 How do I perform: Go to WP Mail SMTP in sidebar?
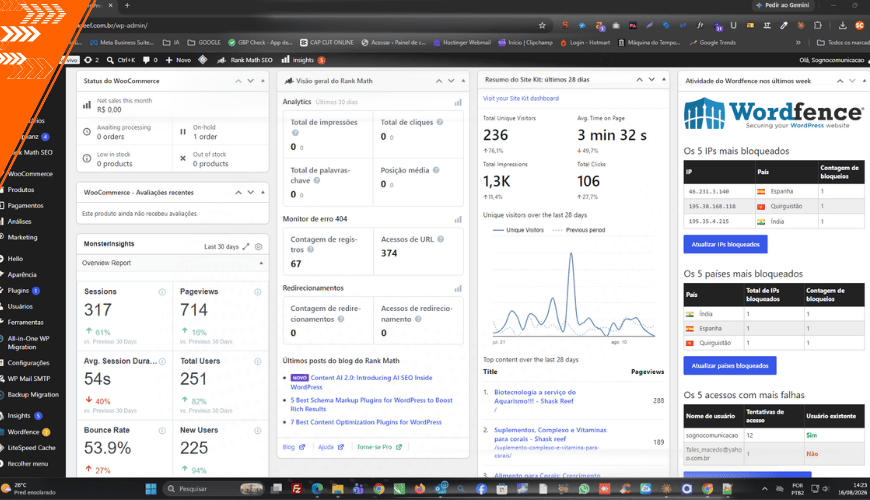[x=28, y=379]
